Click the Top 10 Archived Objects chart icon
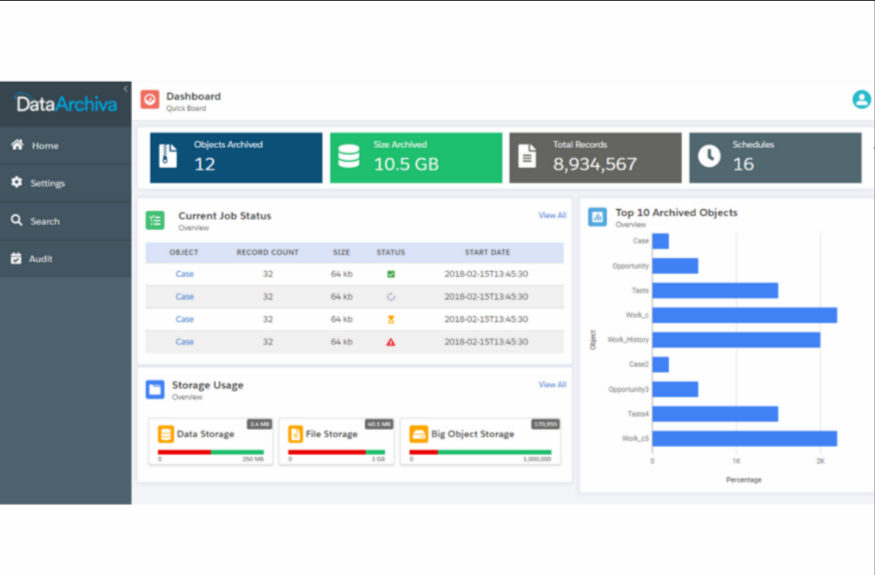The height and width of the screenshot is (575, 875). pyautogui.click(x=597, y=217)
